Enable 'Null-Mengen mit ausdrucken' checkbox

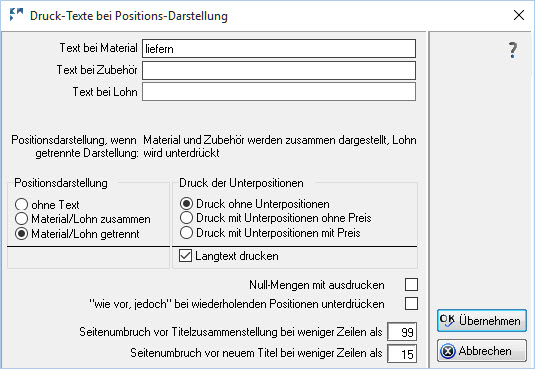(x=411, y=284)
